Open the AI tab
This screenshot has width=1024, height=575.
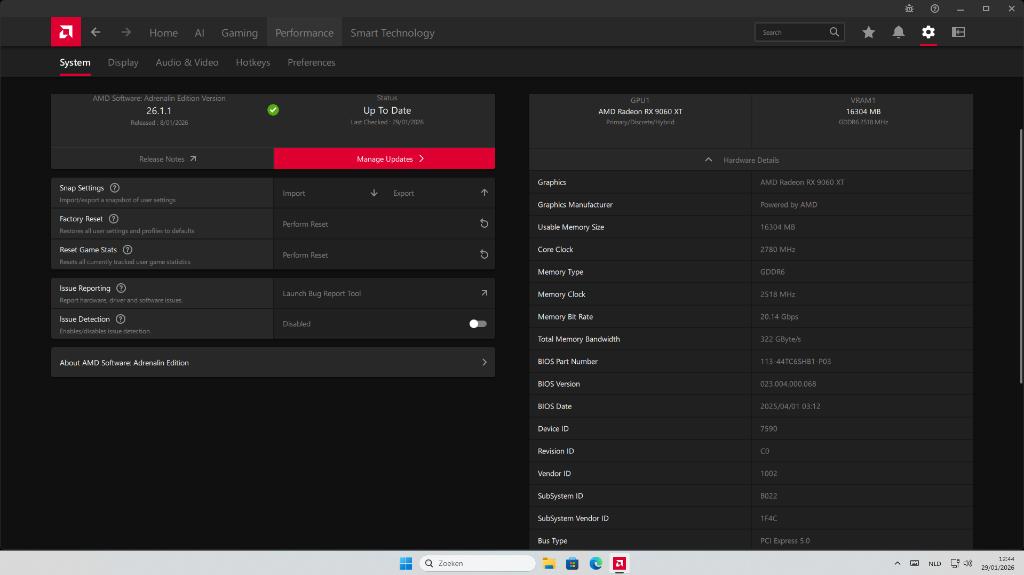[x=199, y=33]
